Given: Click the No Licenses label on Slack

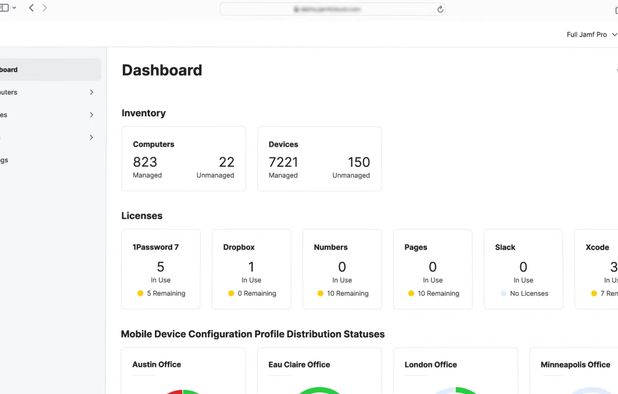Looking at the screenshot, I should click(x=529, y=293).
